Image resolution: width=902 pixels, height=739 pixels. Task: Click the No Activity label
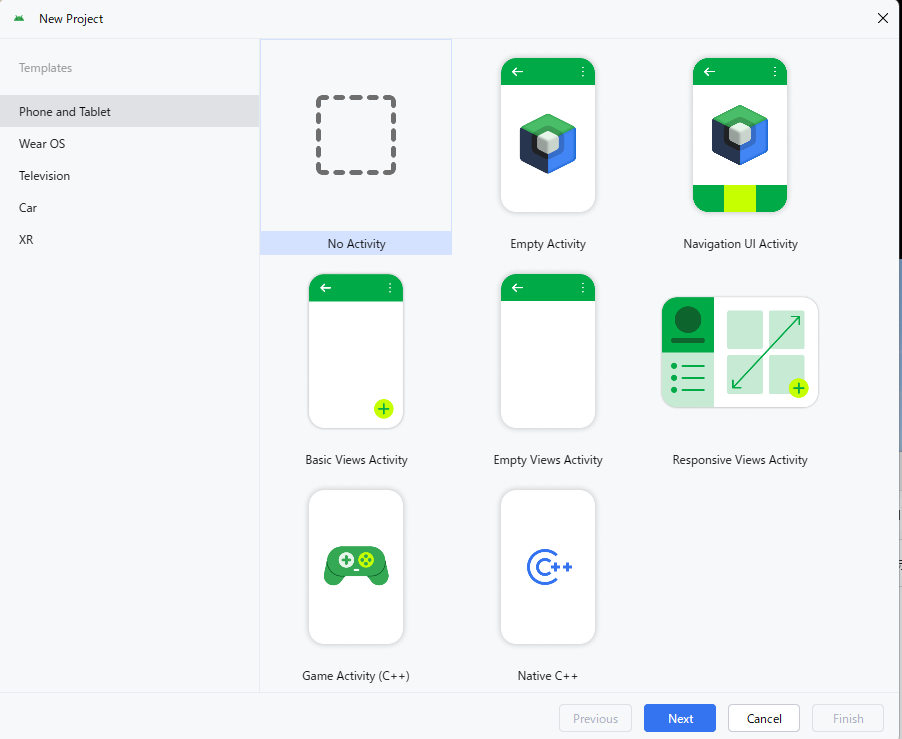click(356, 244)
